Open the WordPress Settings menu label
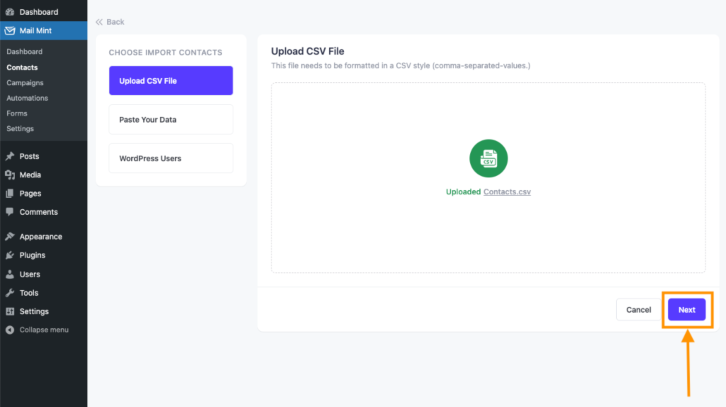726x407 pixels. 34,311
